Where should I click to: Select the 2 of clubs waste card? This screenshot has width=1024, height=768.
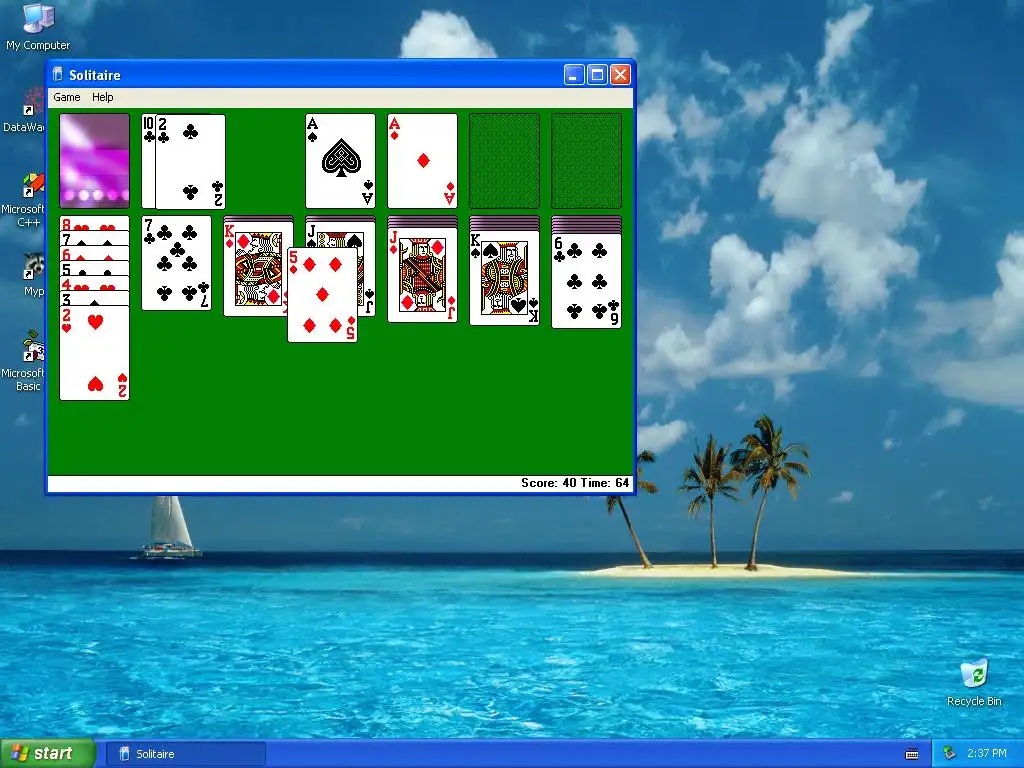190,161
